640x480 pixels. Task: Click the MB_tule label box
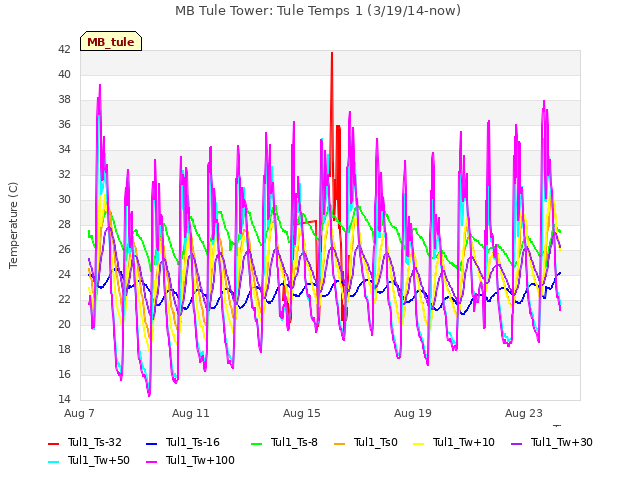[x=111, y=42]
